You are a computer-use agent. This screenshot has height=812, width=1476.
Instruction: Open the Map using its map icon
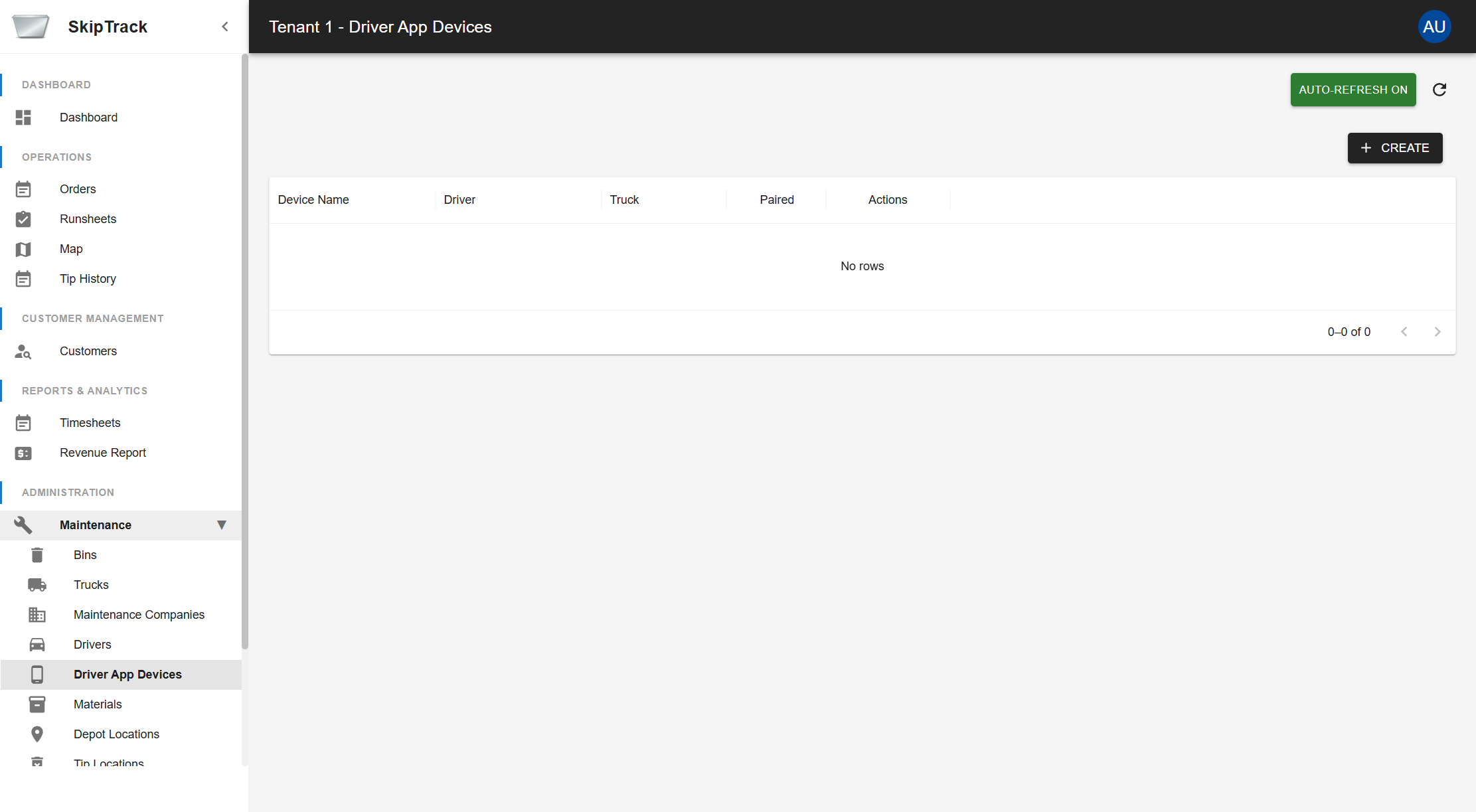(23, 249)
